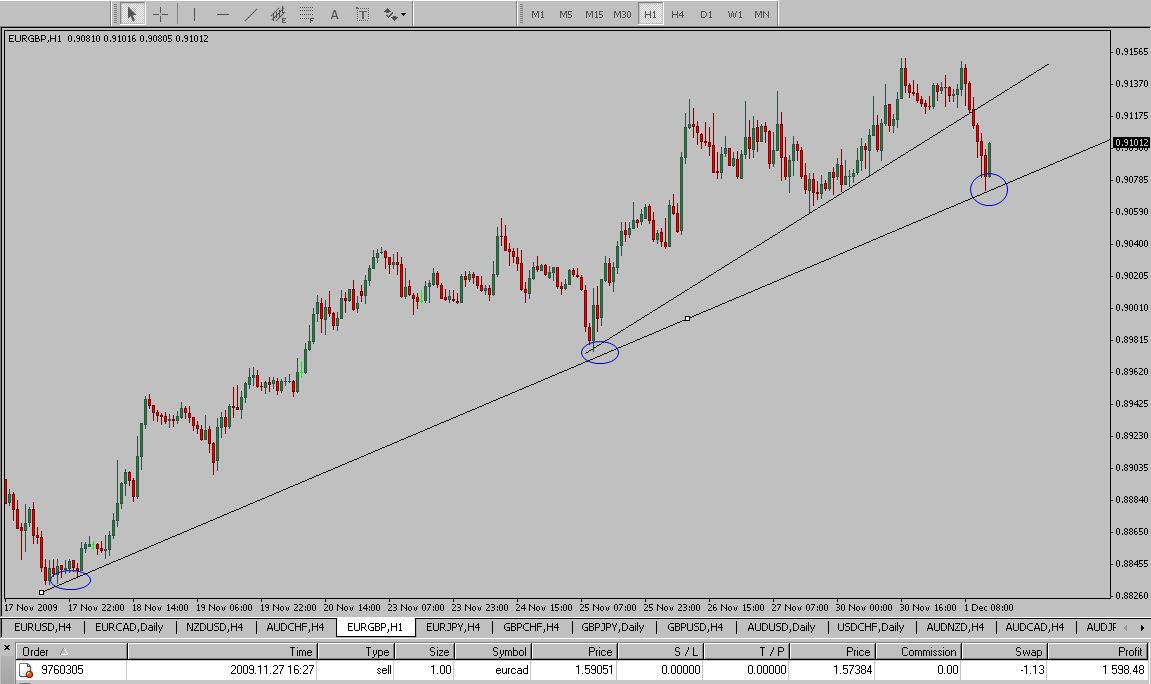This screenshot has width=1151, height=684.
Task: Open the arrows objects dropdown
Action: pyautogui.click(x=394, y=14)
